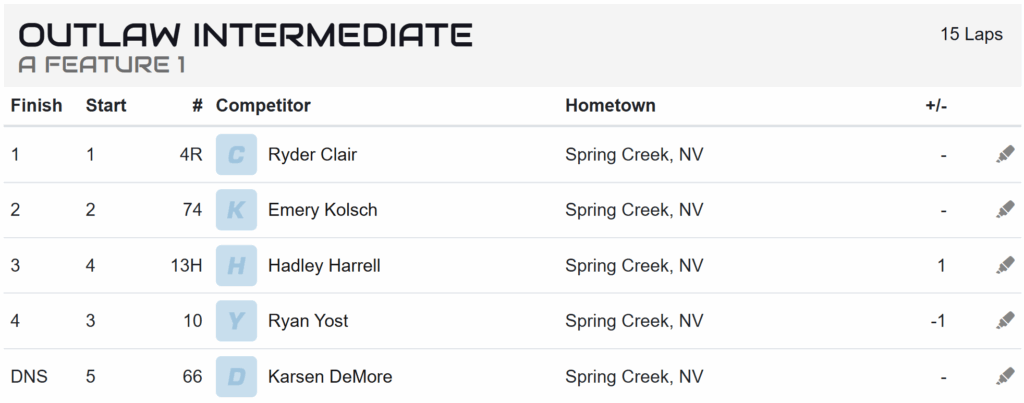Screen dimensions: 1024x403
Task: Select the K avatar badge
Action: [236, 210]
